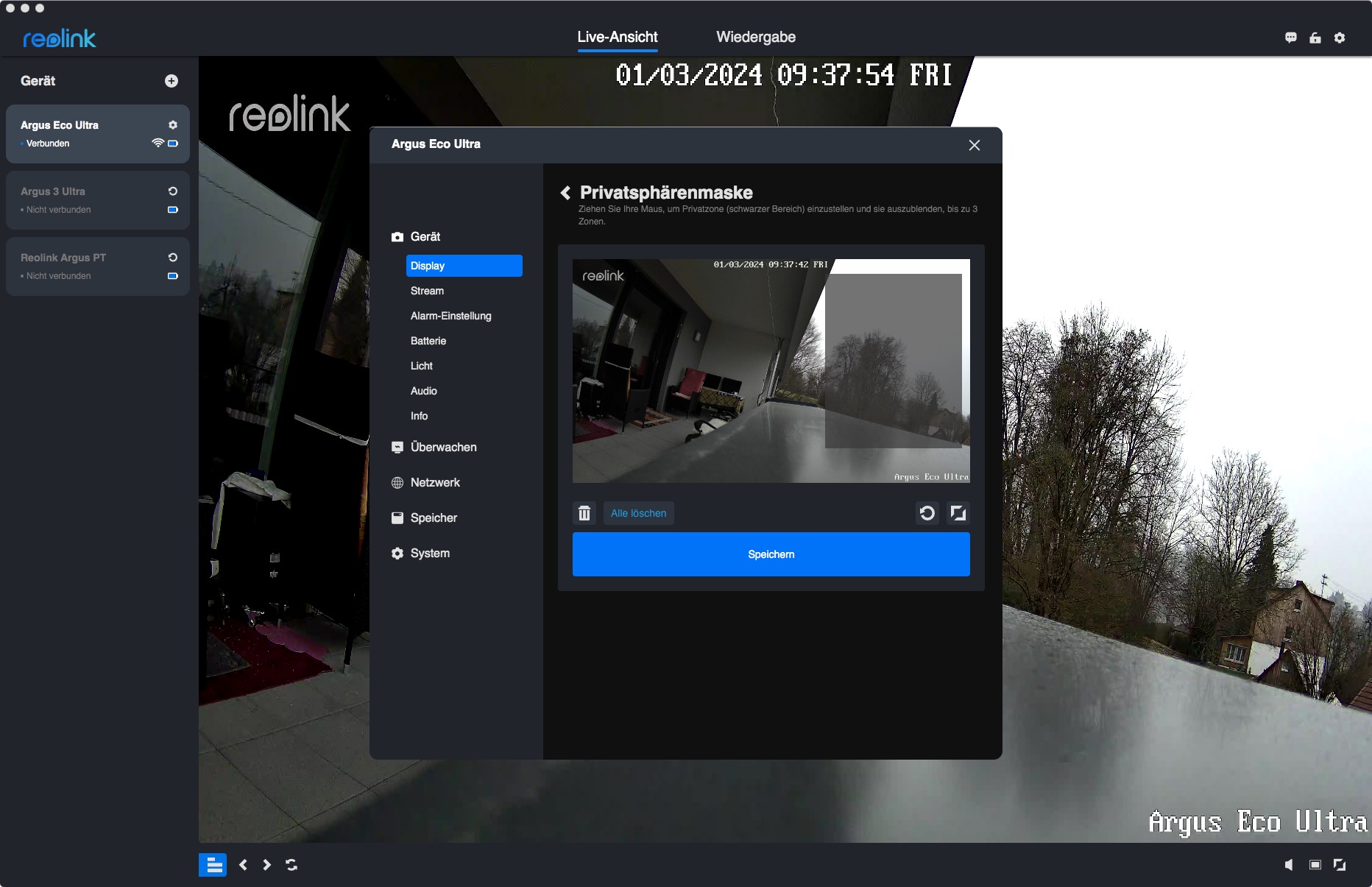Open Argus Eco Ultra settings gear

(173, 125)
